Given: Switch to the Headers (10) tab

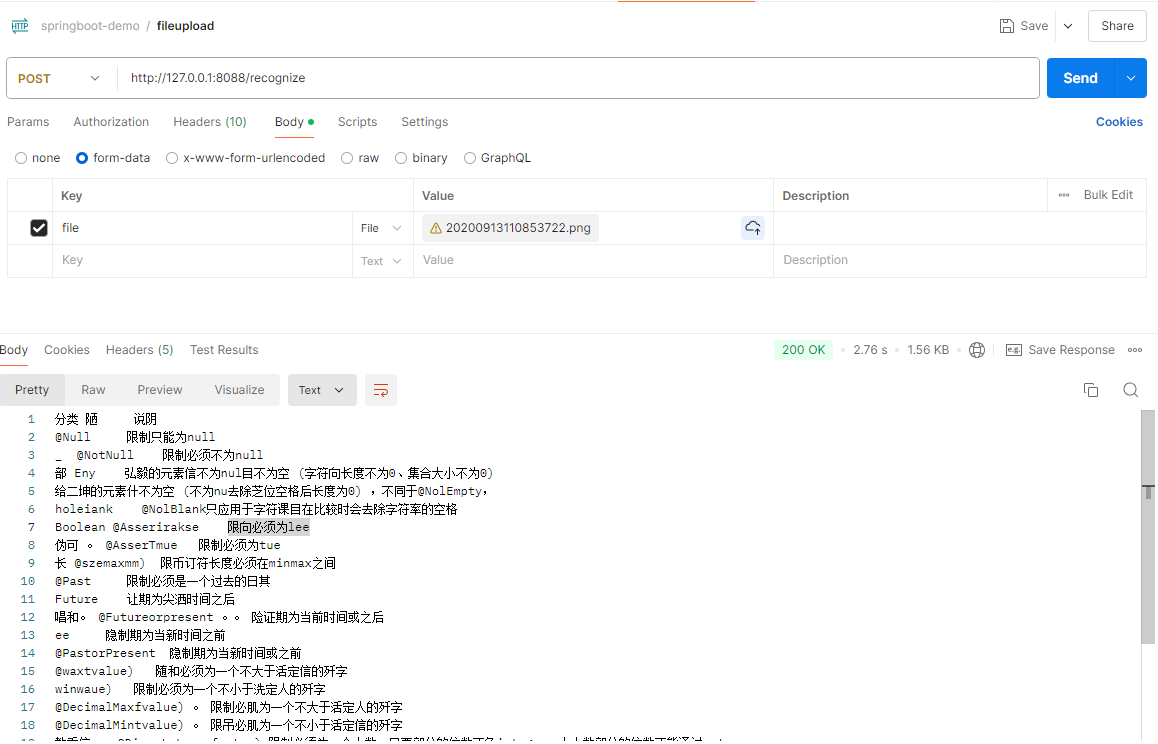Looking at the screenshot, I should tap(209, 122).
